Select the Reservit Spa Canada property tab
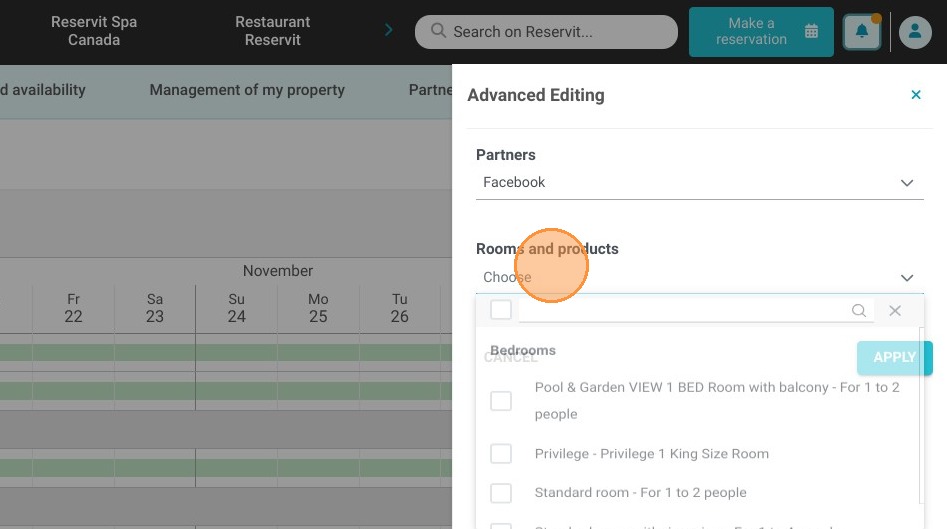 [x=94, y=31]
